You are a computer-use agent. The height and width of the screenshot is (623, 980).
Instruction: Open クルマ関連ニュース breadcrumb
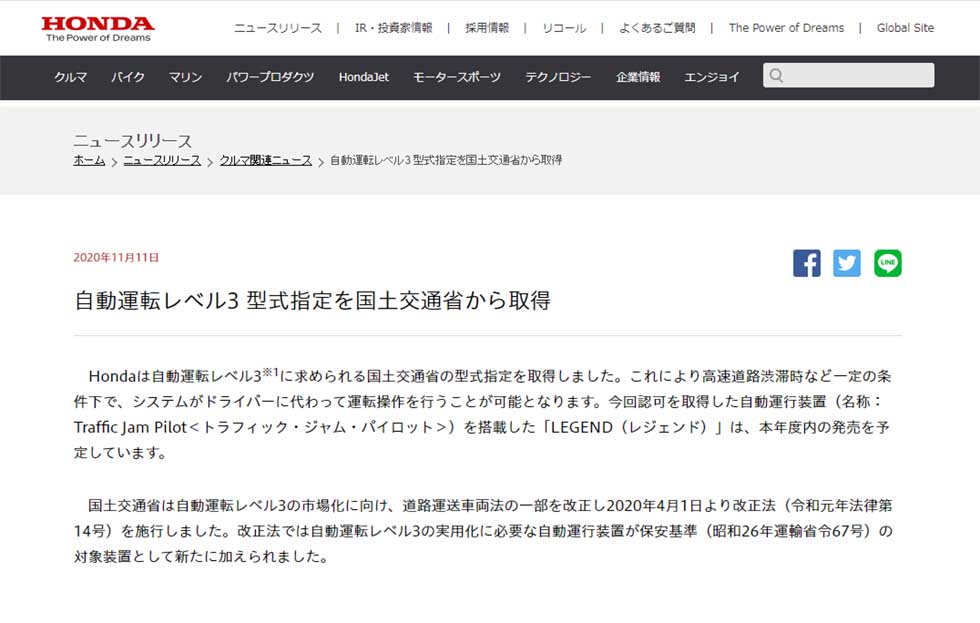coord(266,161)
